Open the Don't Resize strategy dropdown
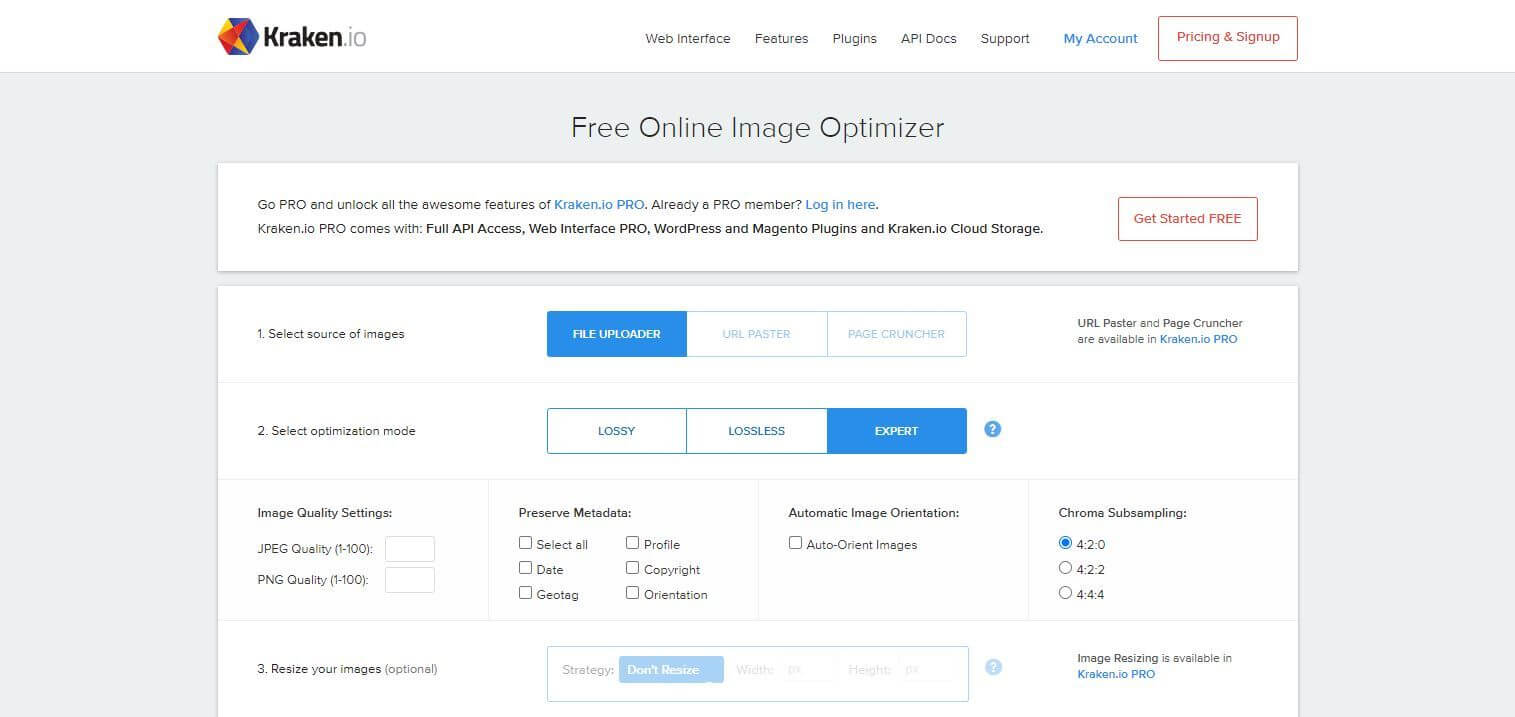 670,669
